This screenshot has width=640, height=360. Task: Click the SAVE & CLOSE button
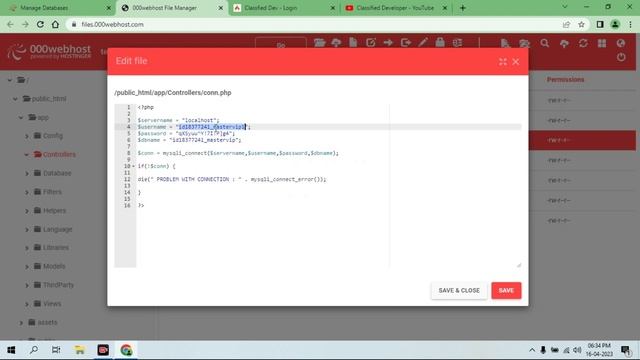coord(459,291)
